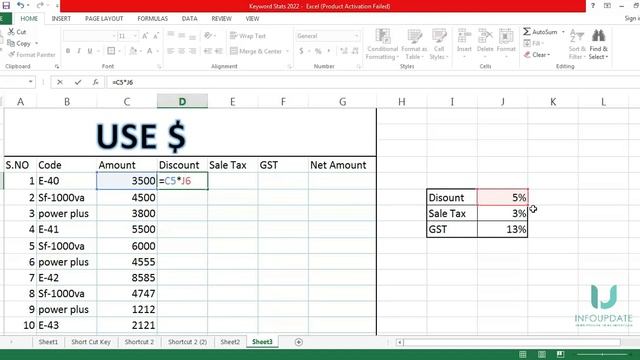Click AutoSum sigma button
The width and height of the screenshot is (640, 360).
540,32
